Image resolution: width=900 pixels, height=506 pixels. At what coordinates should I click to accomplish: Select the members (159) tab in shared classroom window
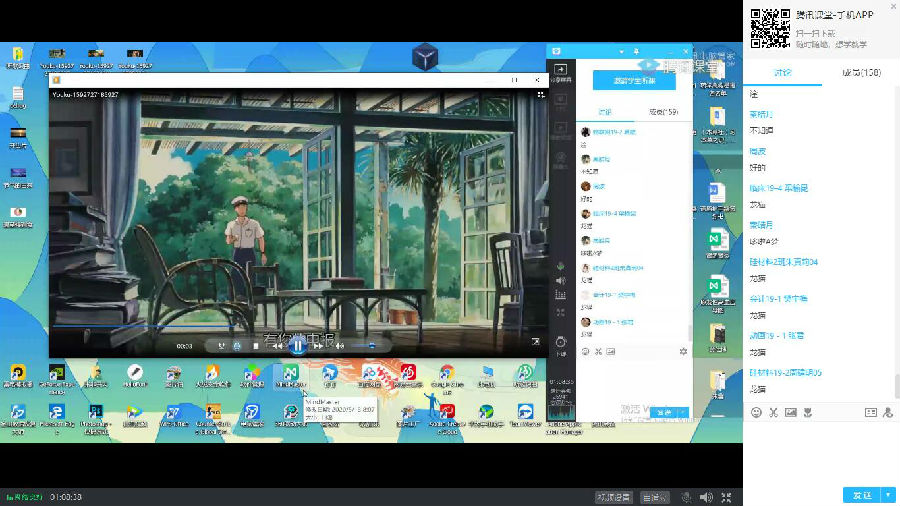(x=663, y=112)
